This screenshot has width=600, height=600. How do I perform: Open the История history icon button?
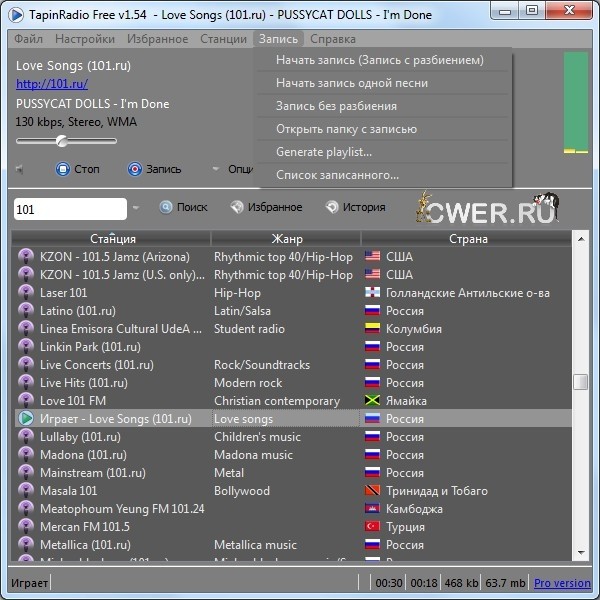point(332,208)
